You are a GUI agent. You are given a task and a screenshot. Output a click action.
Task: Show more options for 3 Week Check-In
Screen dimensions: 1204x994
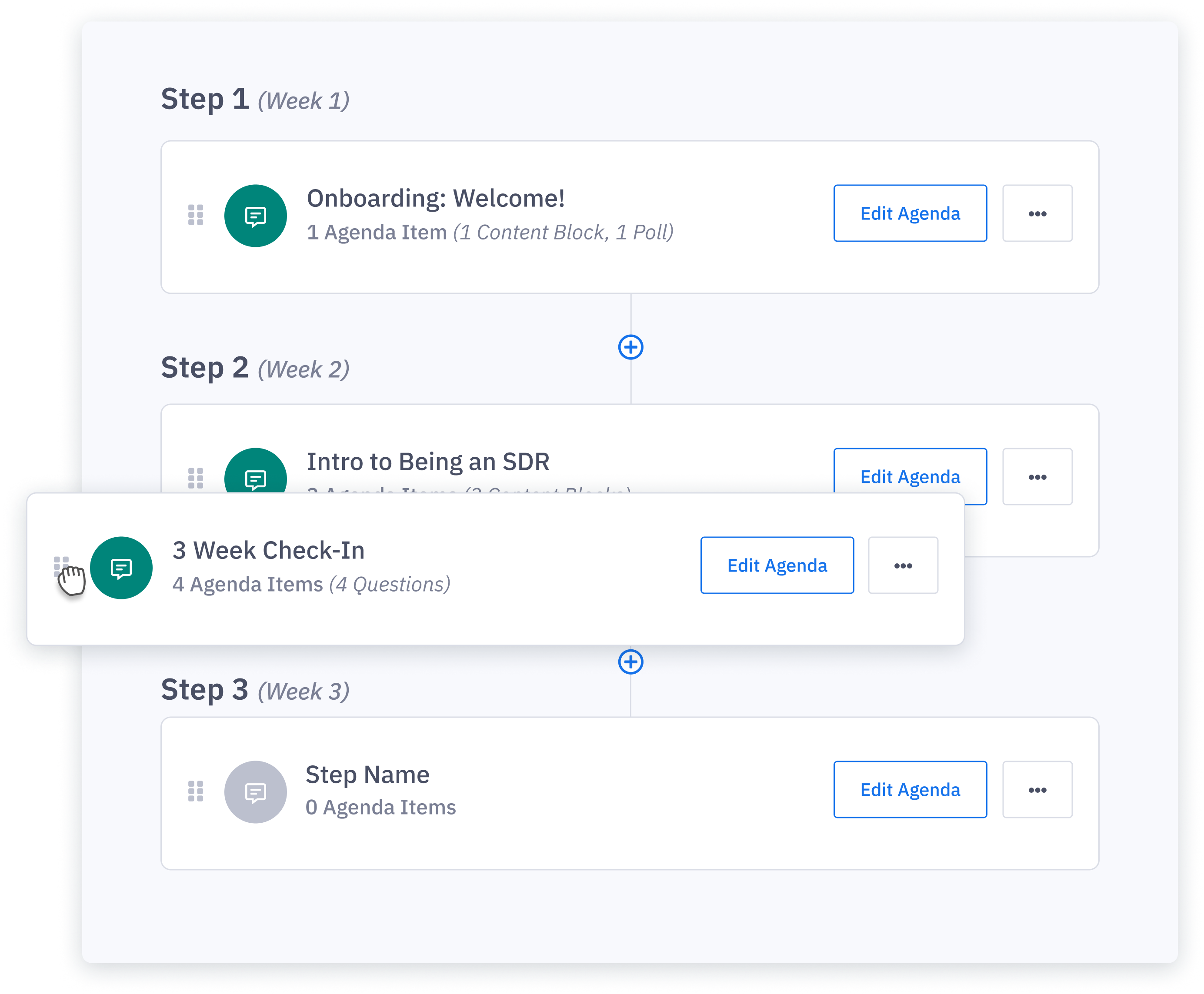(x=903, y=565)
